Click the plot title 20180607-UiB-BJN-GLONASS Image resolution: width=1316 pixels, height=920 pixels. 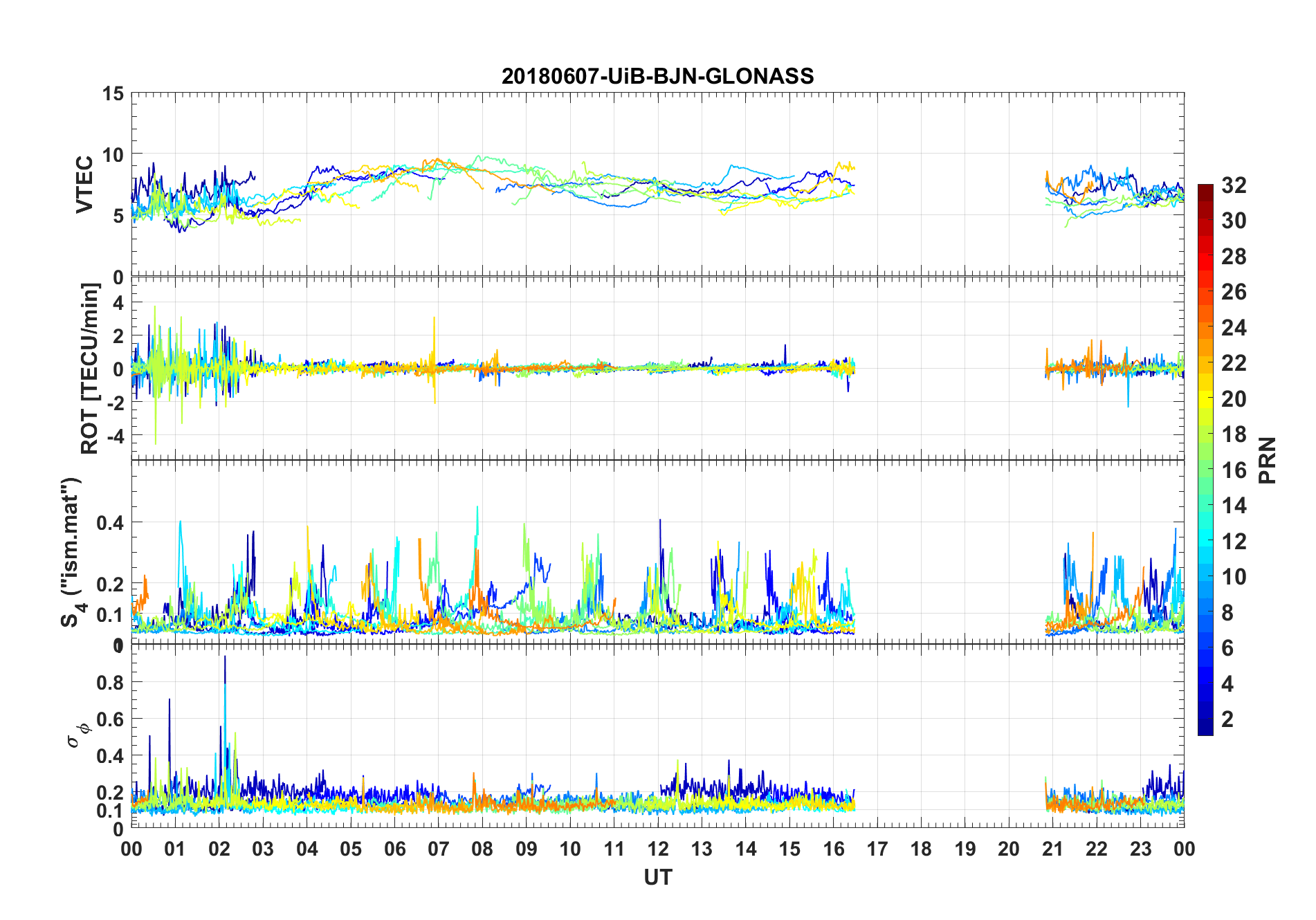(x=657, y=76)
